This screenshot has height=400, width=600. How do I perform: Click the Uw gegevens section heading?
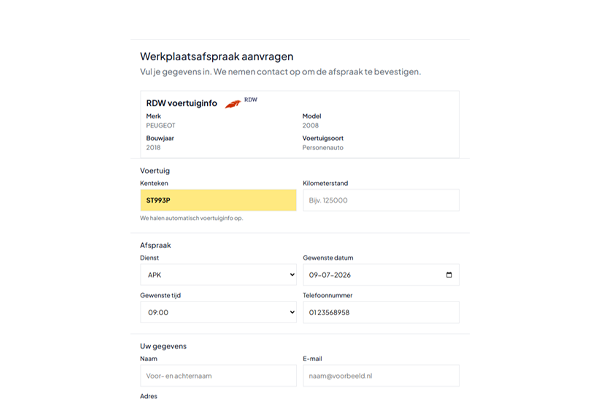coord(163,346)
